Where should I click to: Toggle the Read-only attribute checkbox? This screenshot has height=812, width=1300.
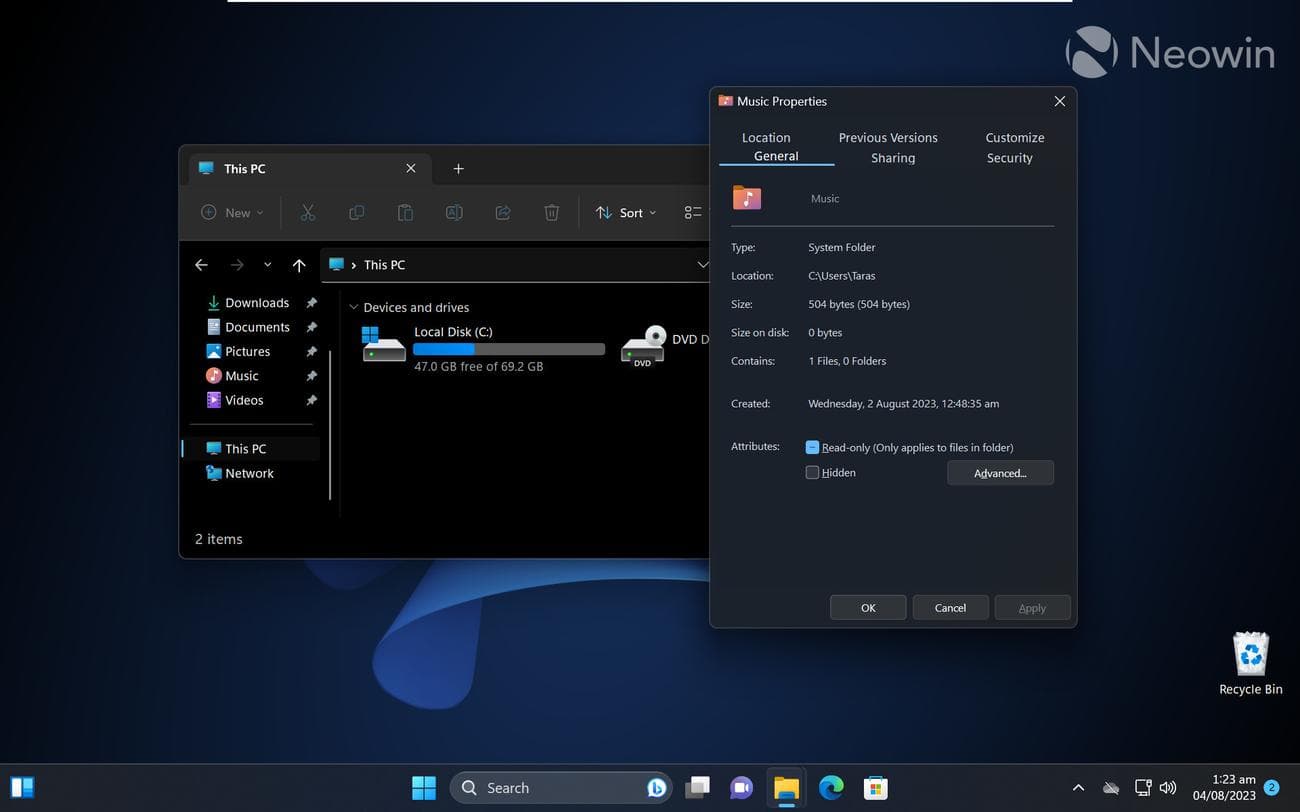(812, 448)
